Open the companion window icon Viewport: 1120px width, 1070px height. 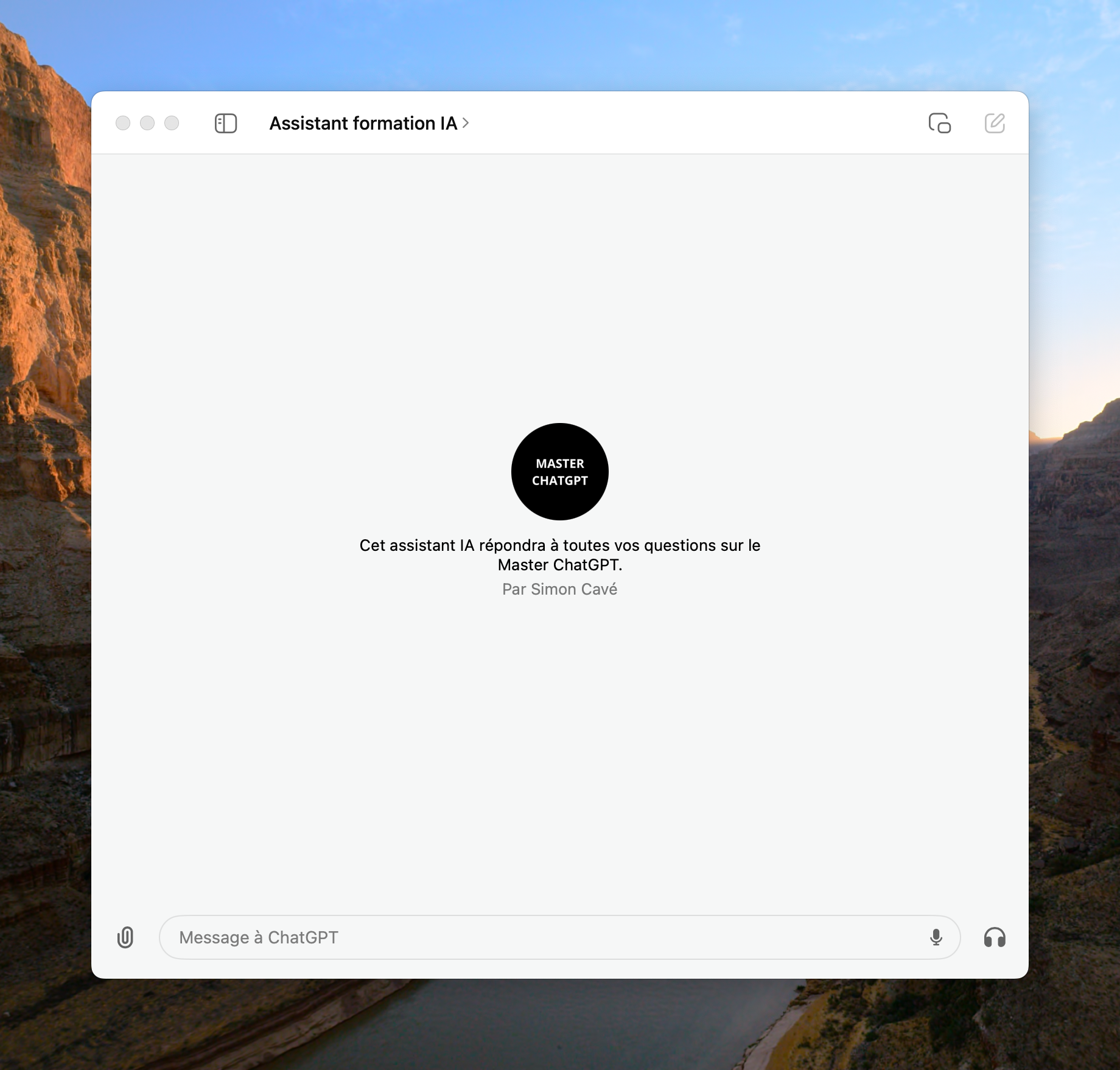pos(939,124)
